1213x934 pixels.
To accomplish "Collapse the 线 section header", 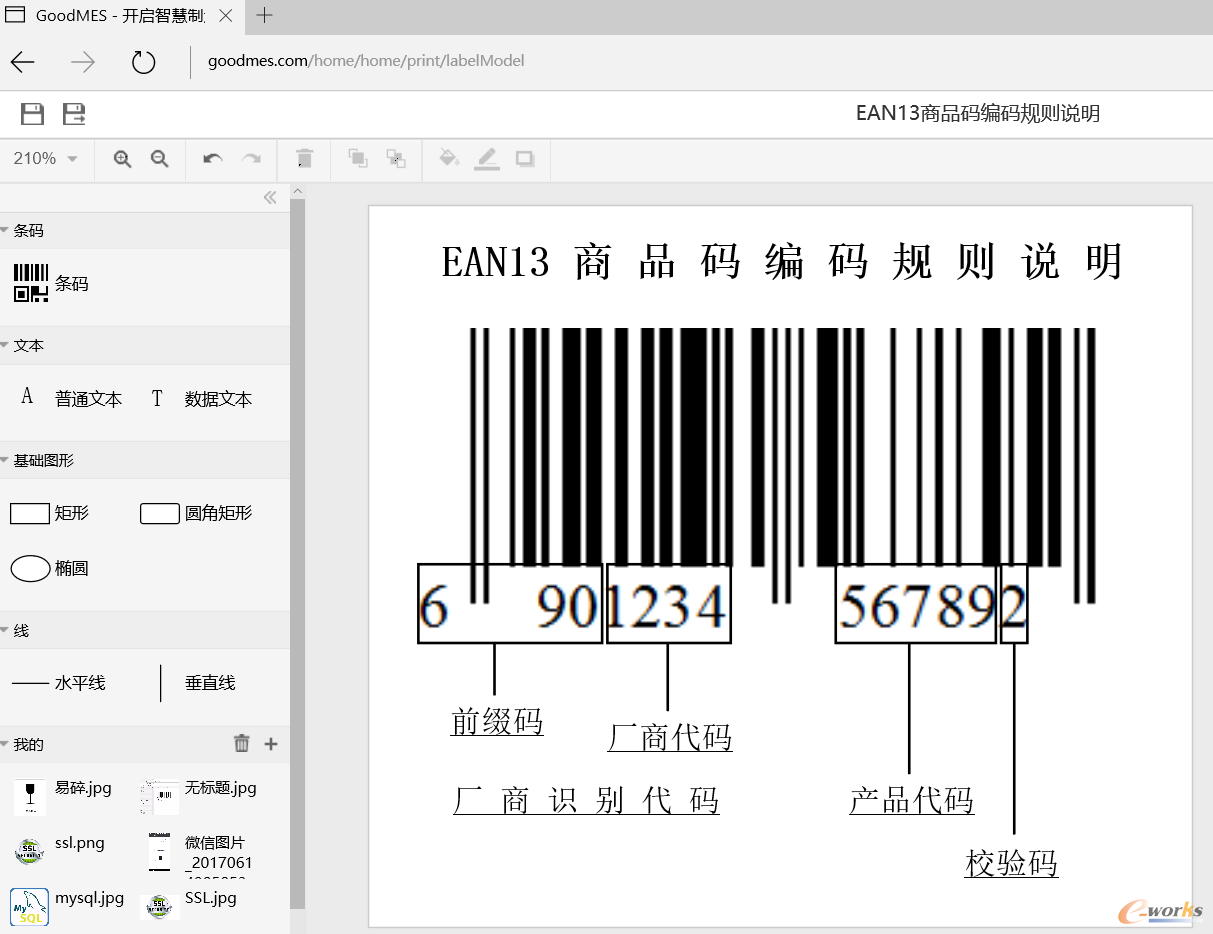I will tap(145, 630).
